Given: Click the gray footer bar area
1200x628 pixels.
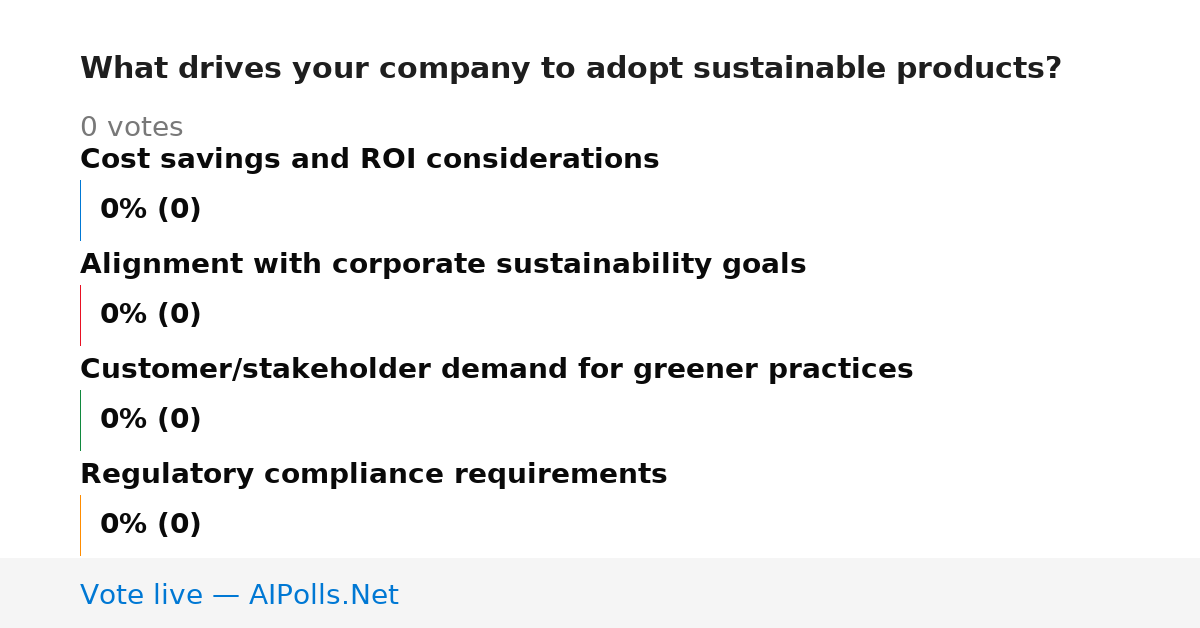Looking at the screenshot, I should point(600,593).
